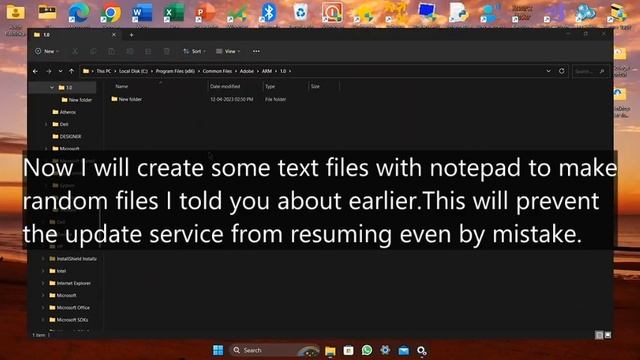Click the Delete trash icon in toolbar
Viewport: 640px width, 360px height.
tap(167, 51)
